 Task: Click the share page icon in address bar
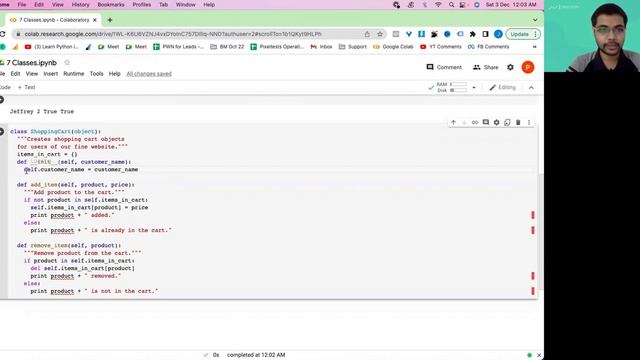point(367,34)
